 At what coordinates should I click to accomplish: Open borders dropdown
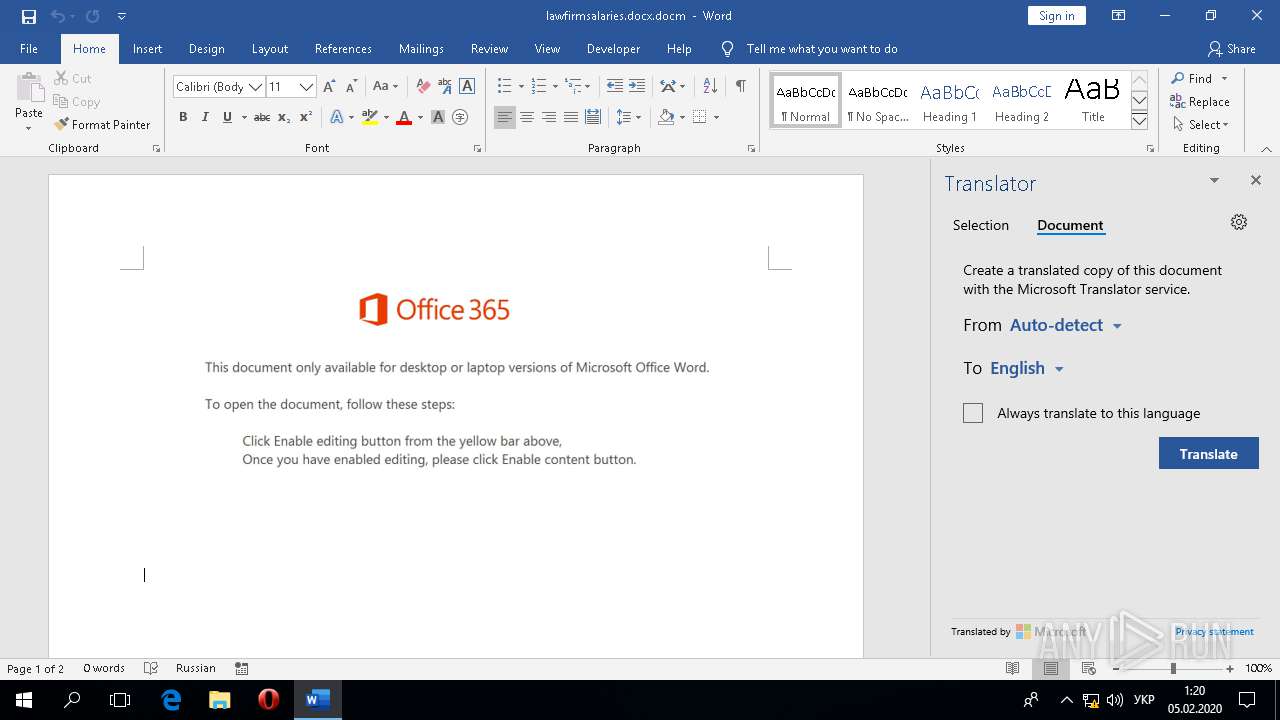coord(716,117)
